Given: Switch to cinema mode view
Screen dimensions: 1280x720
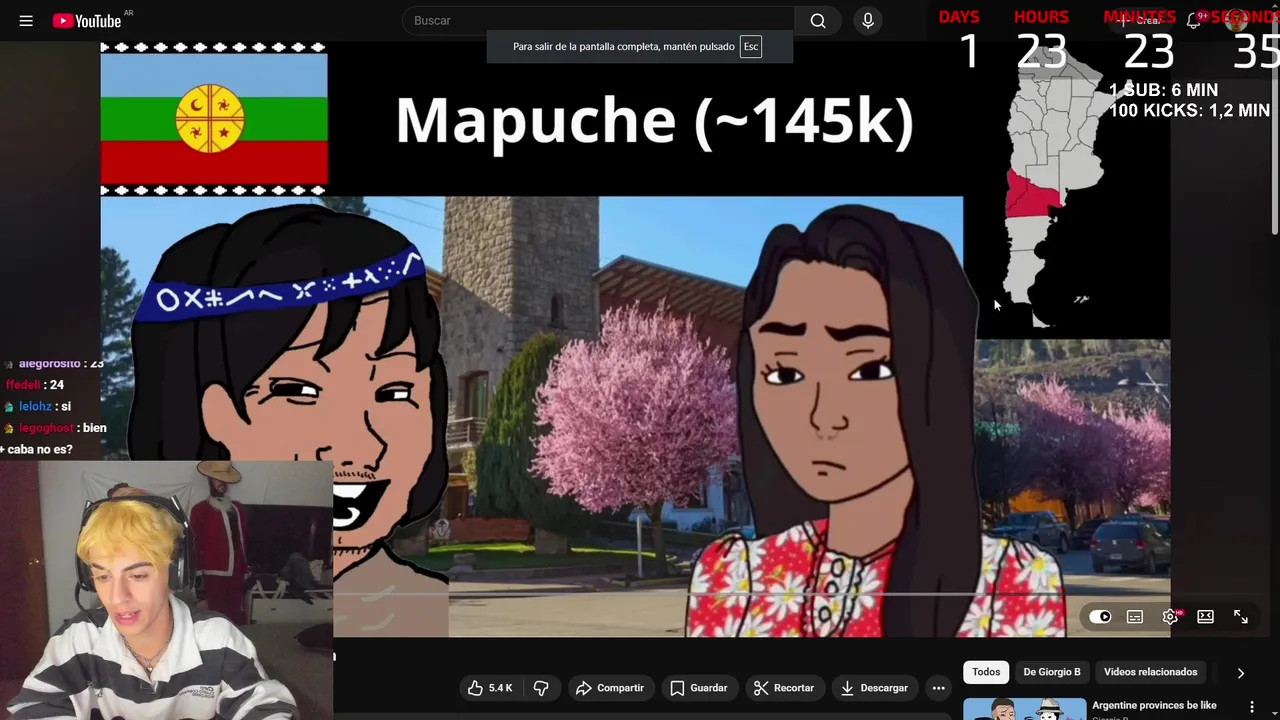Looking at the screenshot, I should pyautogui.click(x=1205, y=617).
